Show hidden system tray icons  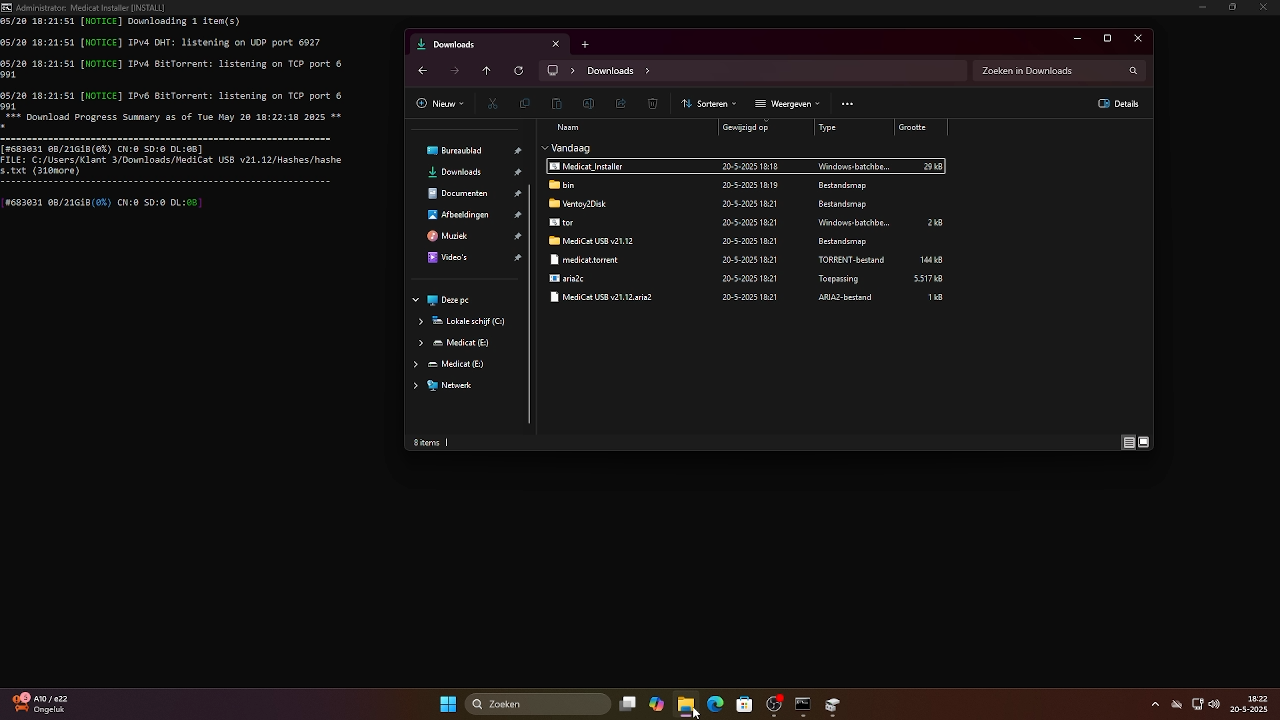pos(1155,704)
